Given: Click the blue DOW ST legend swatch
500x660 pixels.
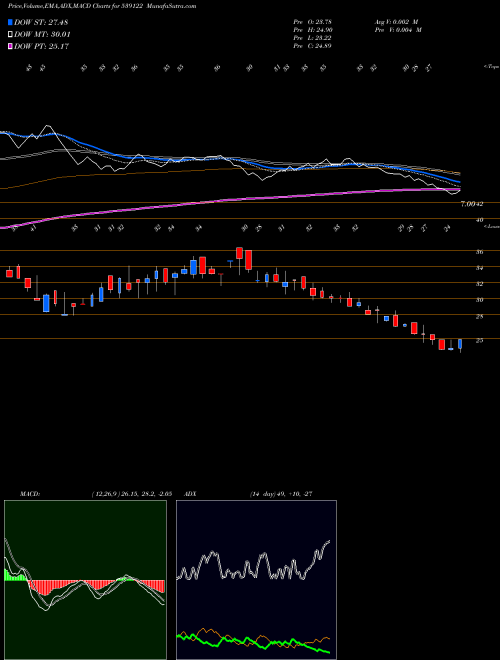Looking at the screenshot, I should coord(10,22).
